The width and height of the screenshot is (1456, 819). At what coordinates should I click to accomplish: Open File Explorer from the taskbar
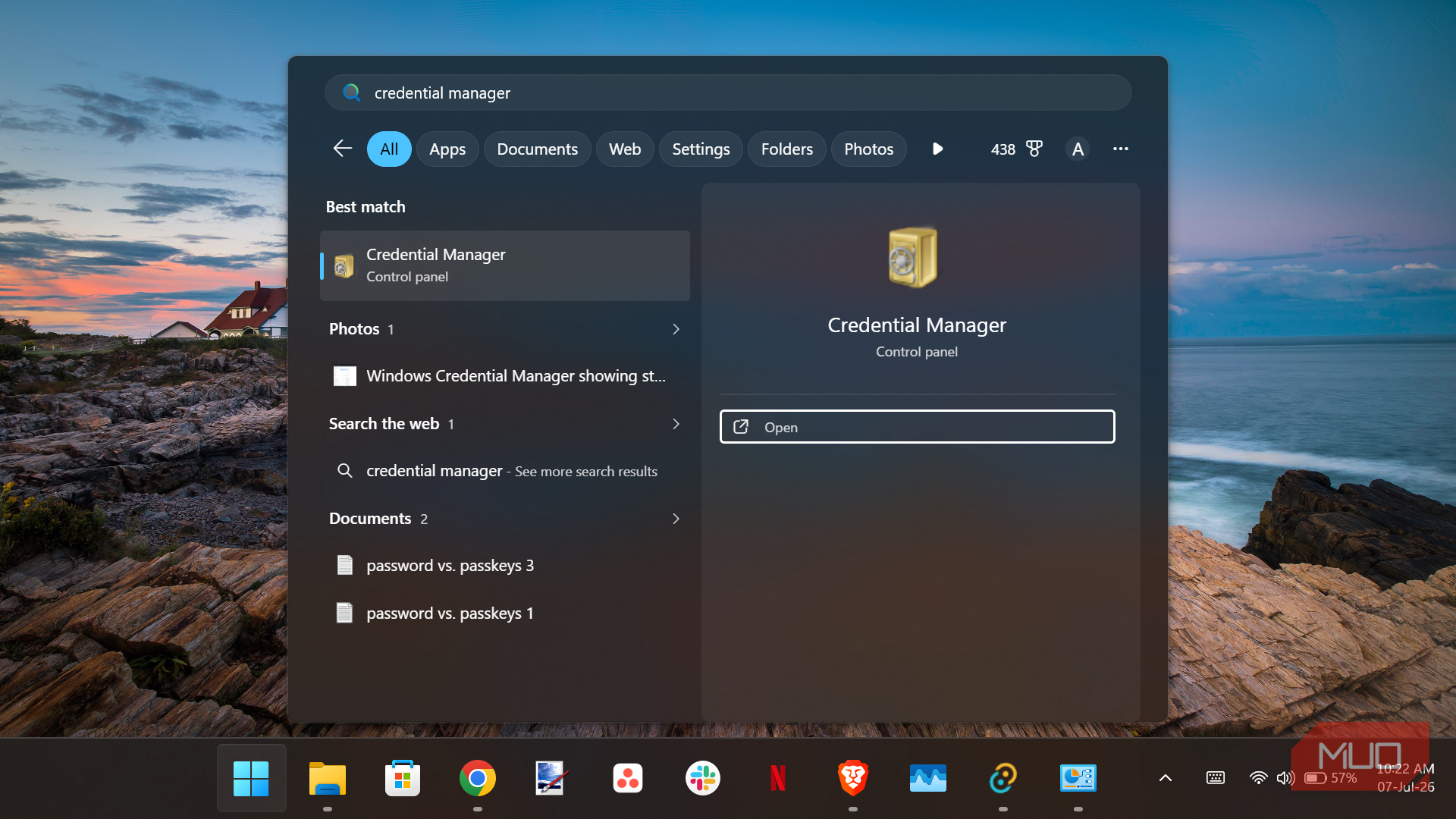327,778
